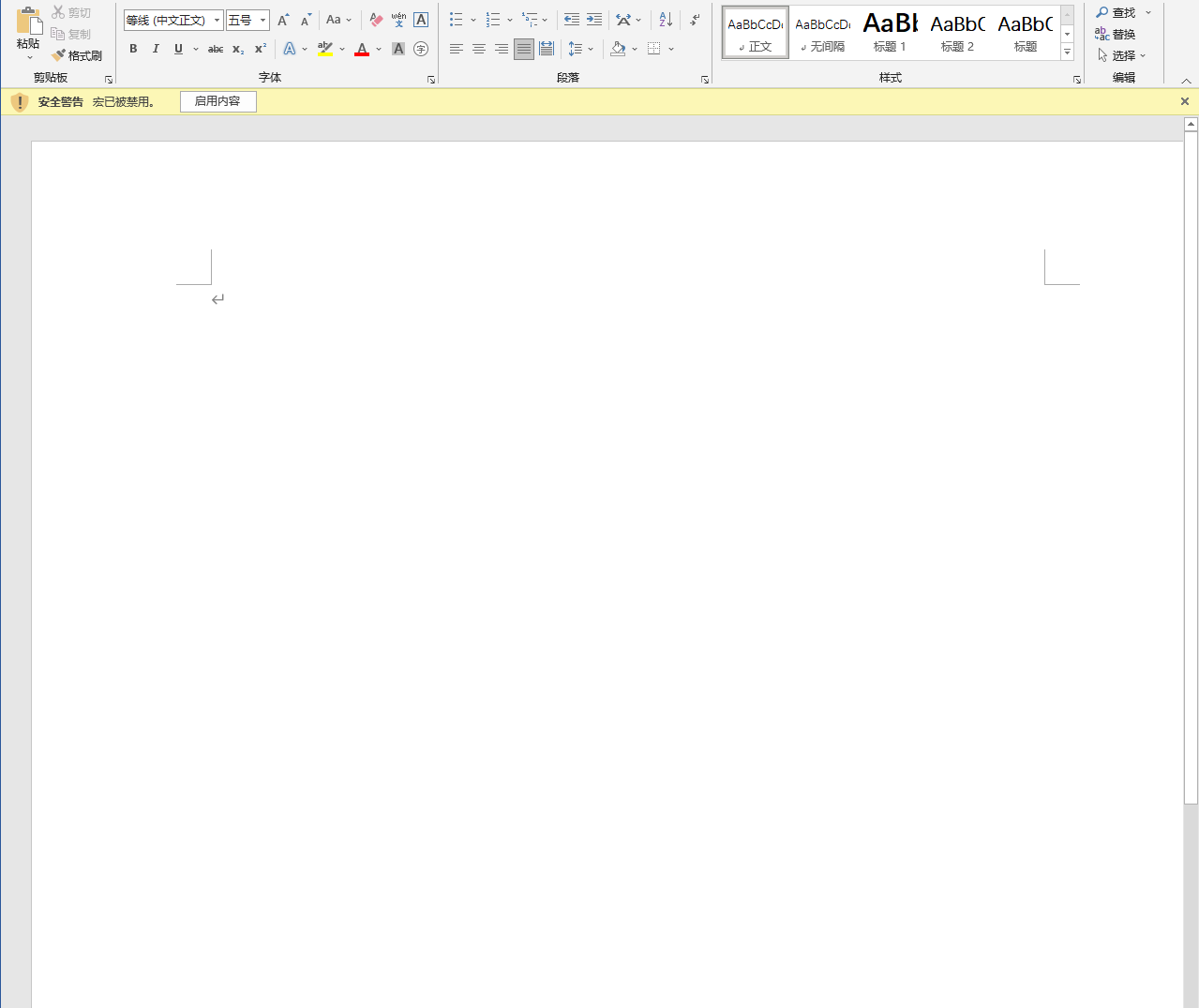Open the font size dropdown 五号
Image resolution: width=1199 pixels, height=1008 pixels.
pyautogui.click(x=262, y=21)
